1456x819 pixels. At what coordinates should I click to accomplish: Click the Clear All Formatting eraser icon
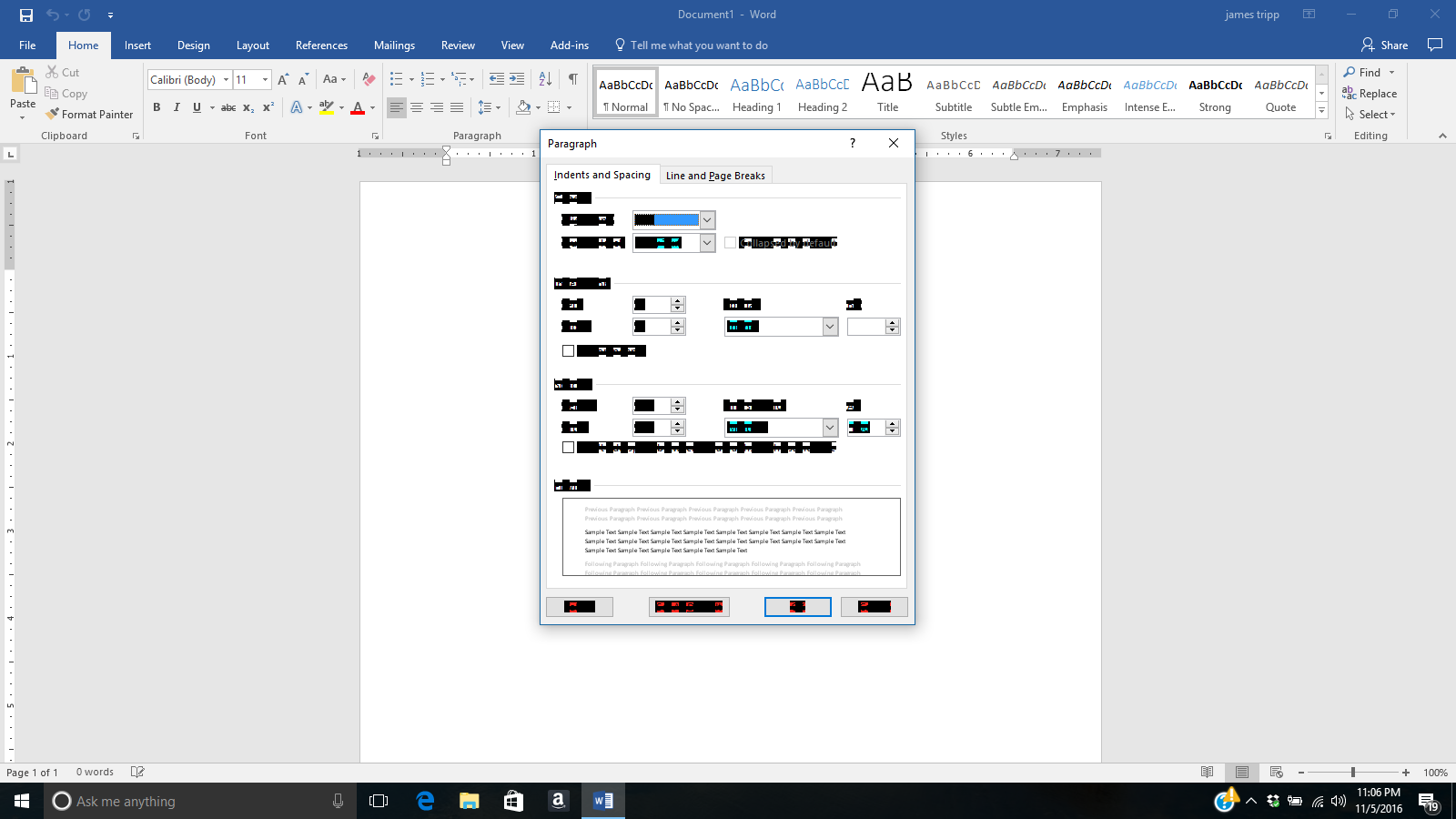coord(369,79)
